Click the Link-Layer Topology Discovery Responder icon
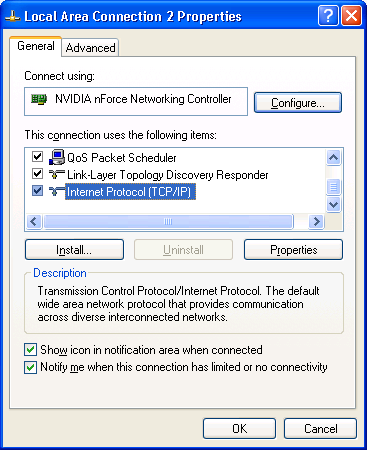The image size is (367, 450). 57,174
